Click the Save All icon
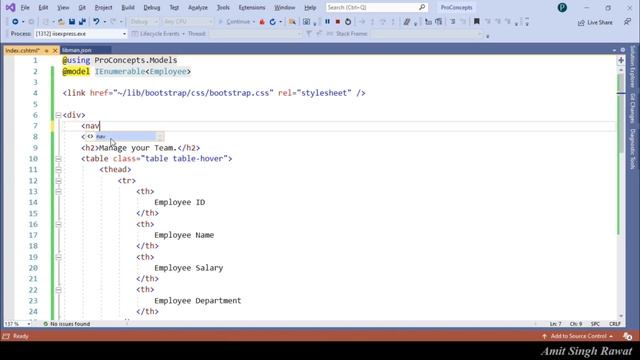 [x=82, y=22]
